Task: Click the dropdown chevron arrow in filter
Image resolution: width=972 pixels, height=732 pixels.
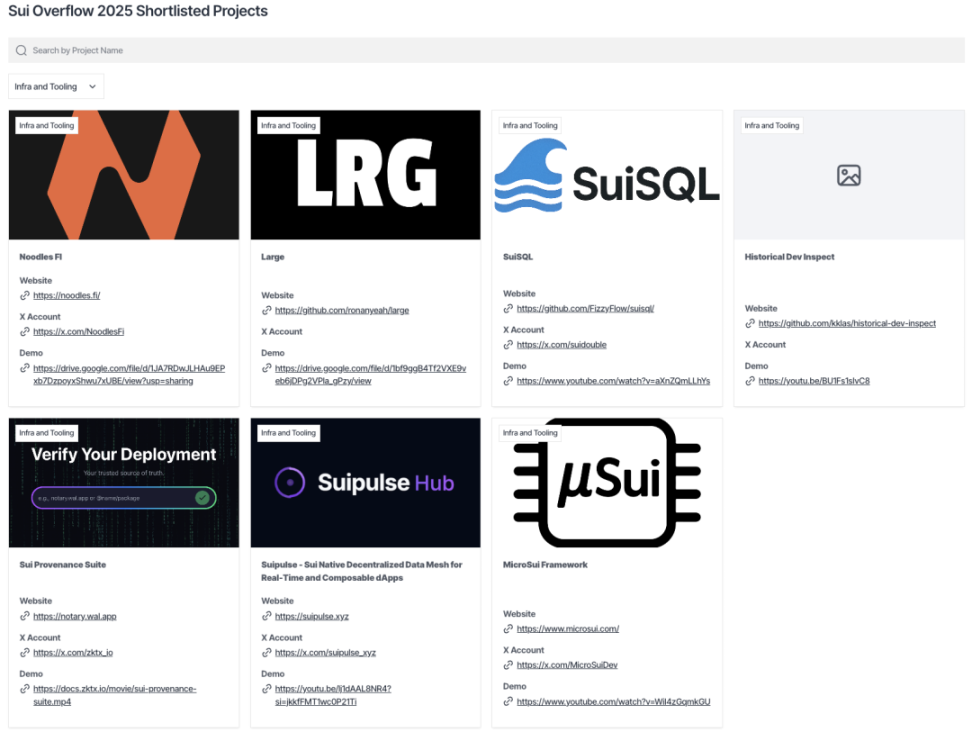Action: 92,87
